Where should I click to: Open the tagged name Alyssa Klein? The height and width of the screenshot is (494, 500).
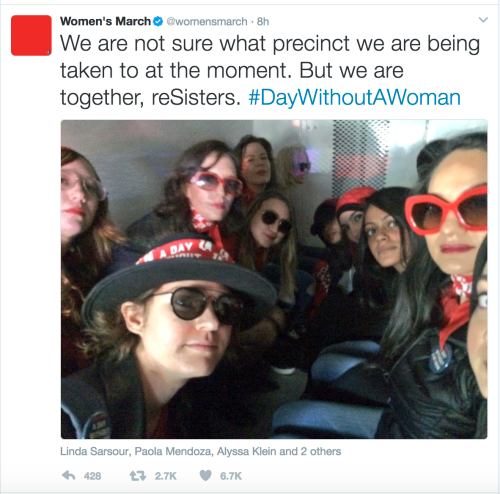tap(247, 451)
